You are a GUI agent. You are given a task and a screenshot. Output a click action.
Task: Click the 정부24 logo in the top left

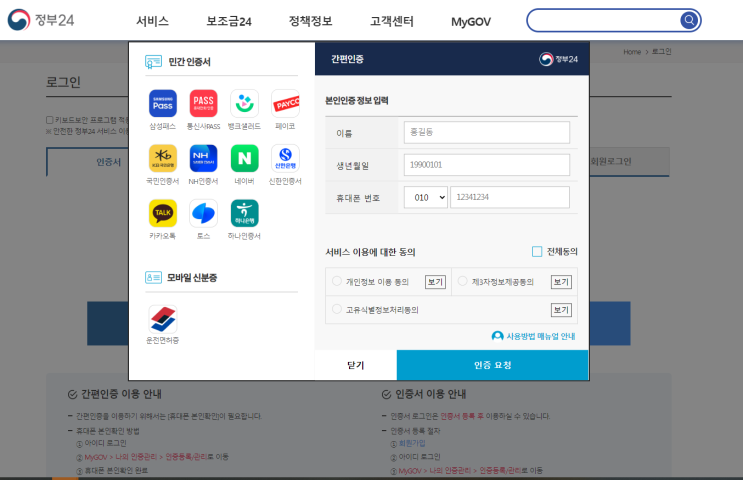coord(41,20)
